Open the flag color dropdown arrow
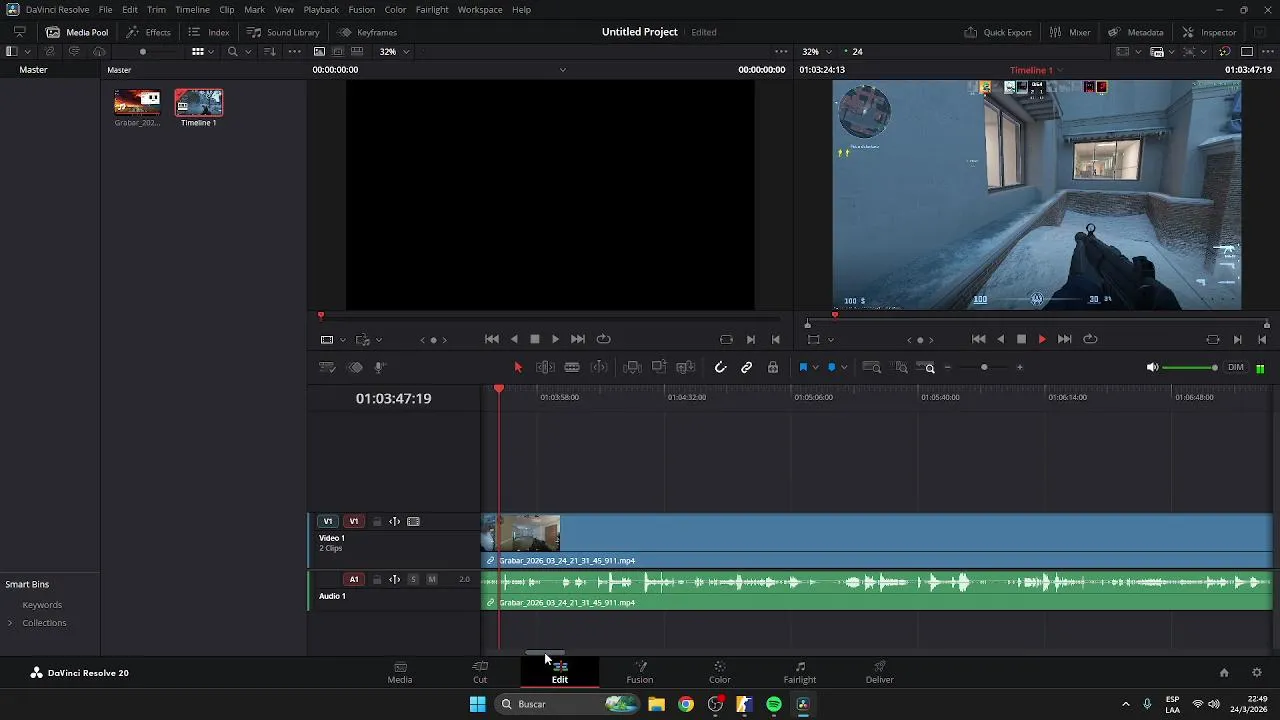Image resolution: width=1280 pixels, height=720 pixels. click(x=815, y=368)
